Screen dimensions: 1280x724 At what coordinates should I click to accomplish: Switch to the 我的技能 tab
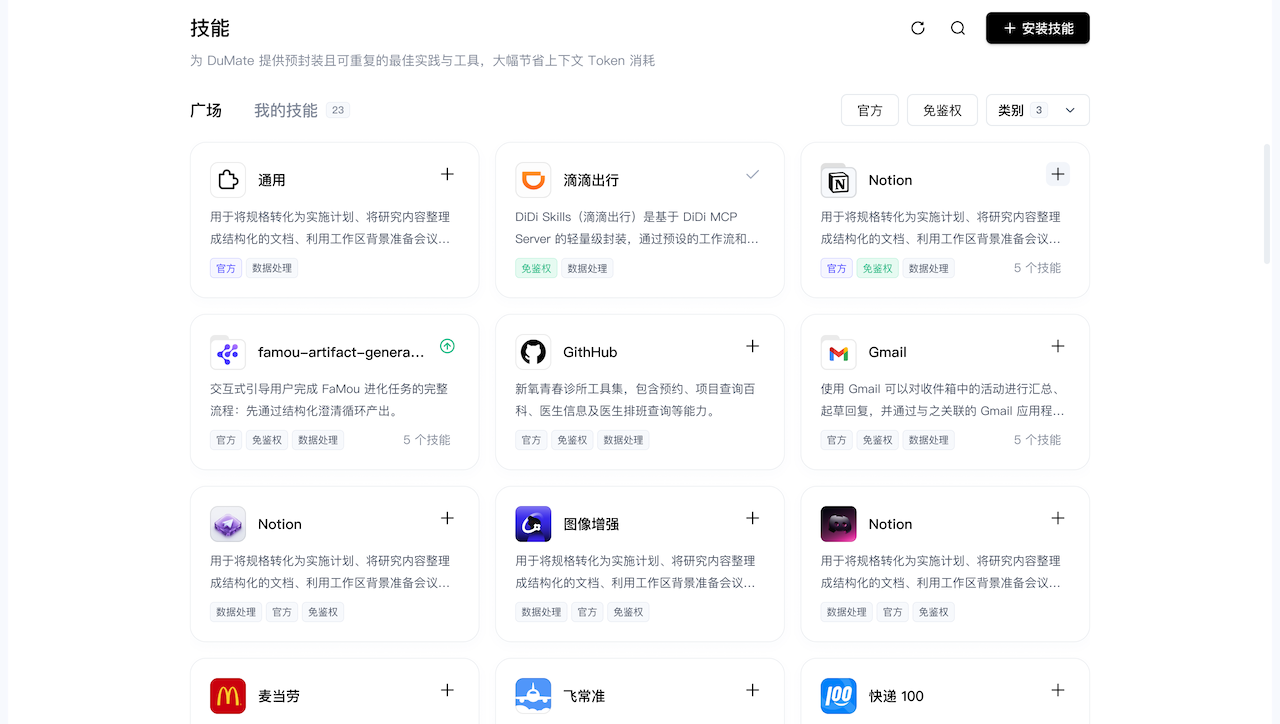[x=286, y=110]
